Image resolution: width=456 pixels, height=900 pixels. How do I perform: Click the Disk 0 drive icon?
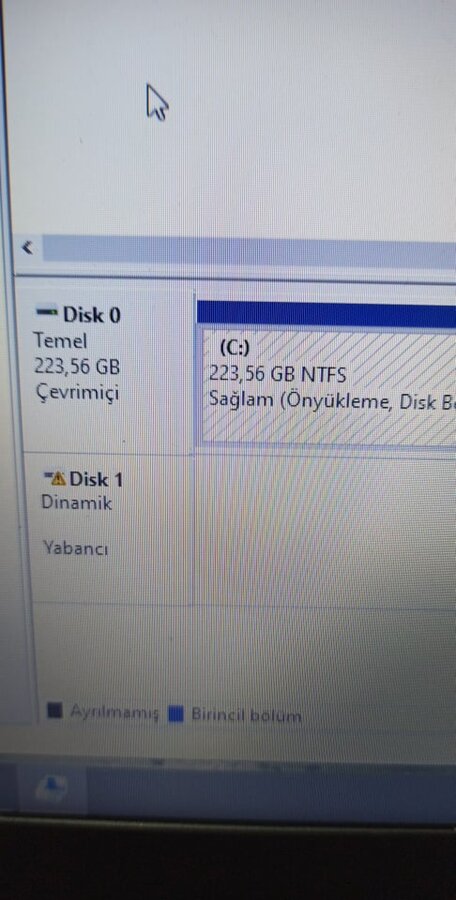click(47, 313)
